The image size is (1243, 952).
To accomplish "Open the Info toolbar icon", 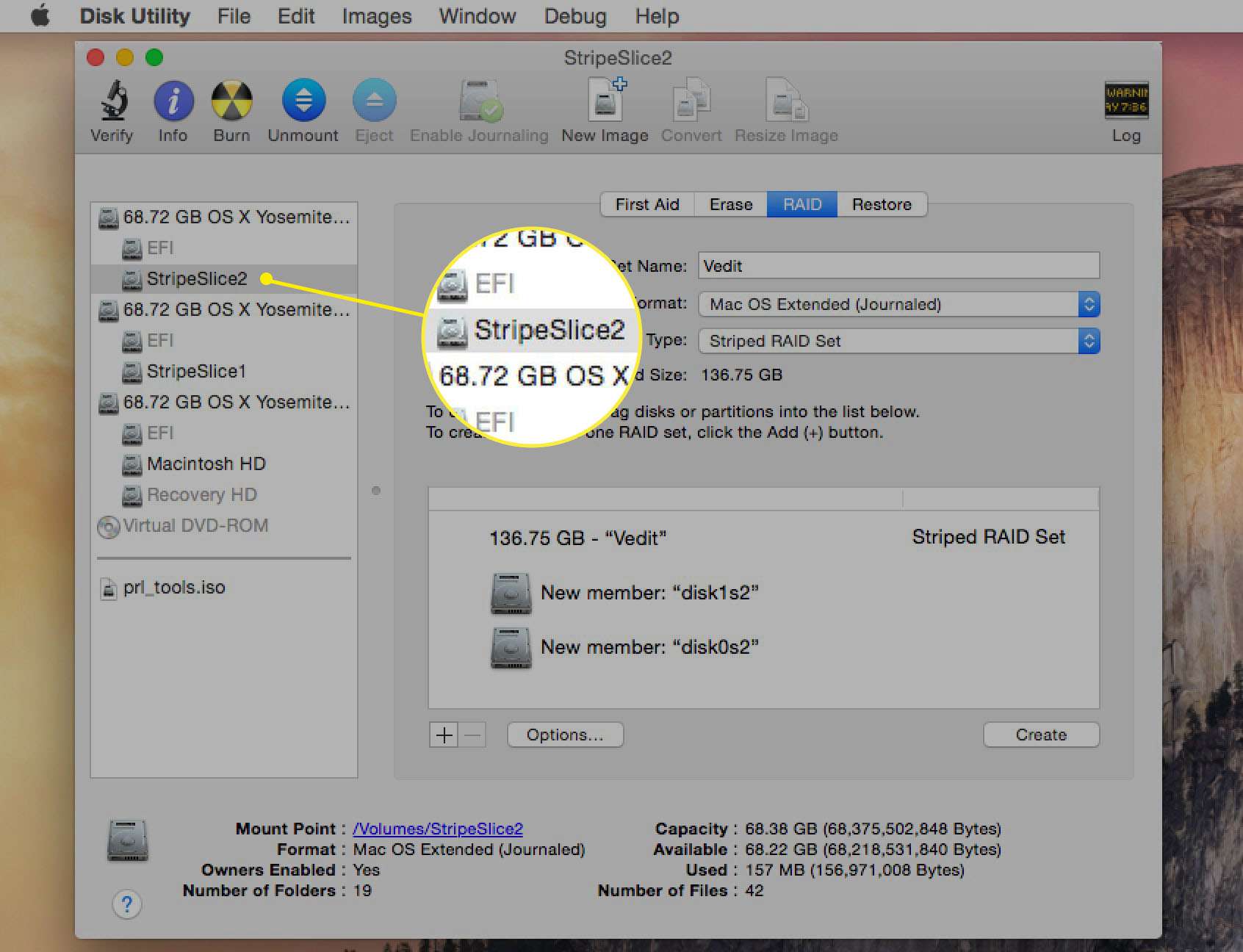I will click(173, 101).
